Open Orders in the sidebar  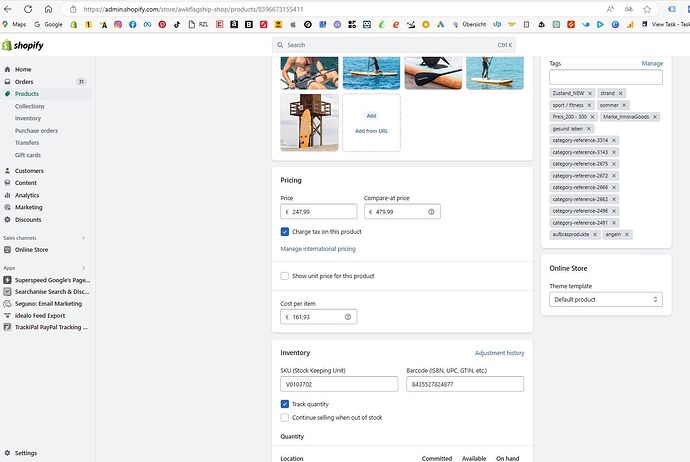[24, 82]
